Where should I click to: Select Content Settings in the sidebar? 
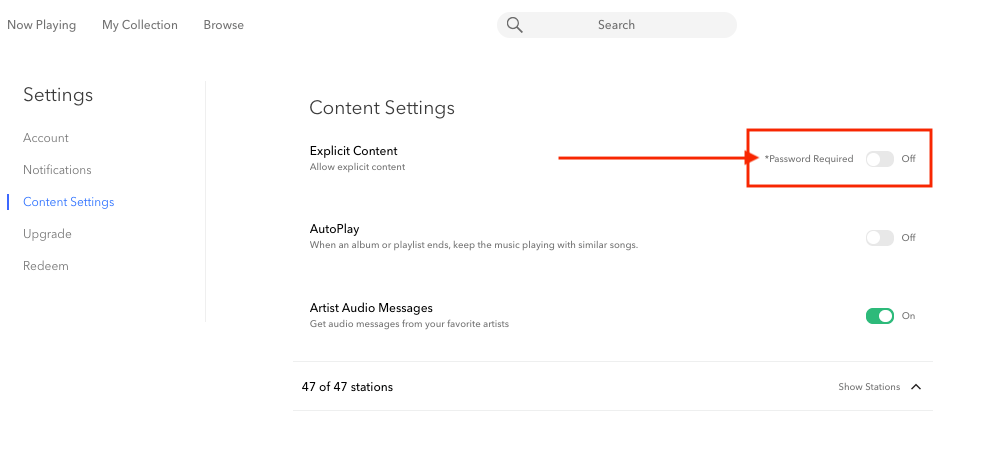pos(69,202)
